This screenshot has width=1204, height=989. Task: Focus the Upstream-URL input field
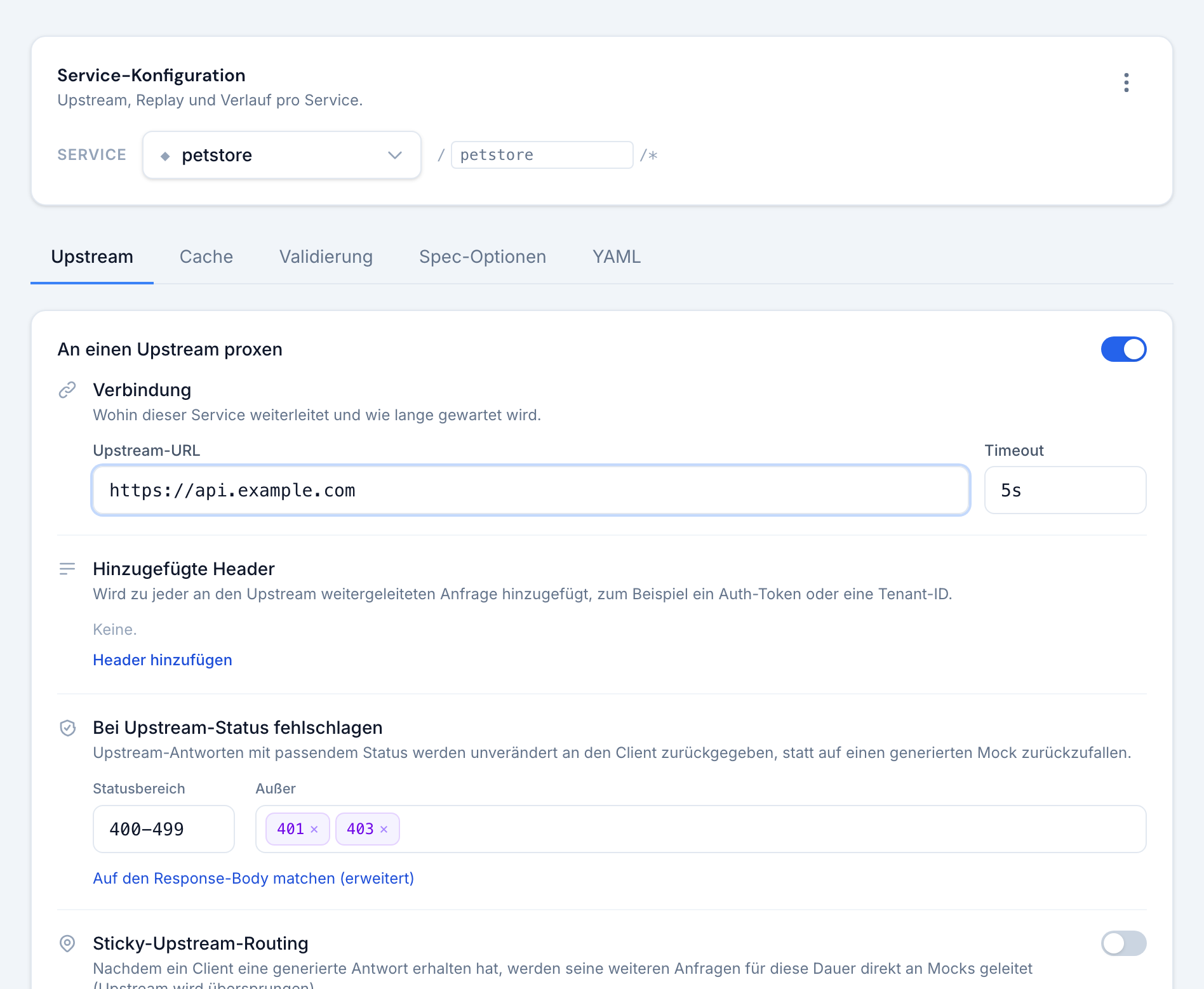point(531,490)
